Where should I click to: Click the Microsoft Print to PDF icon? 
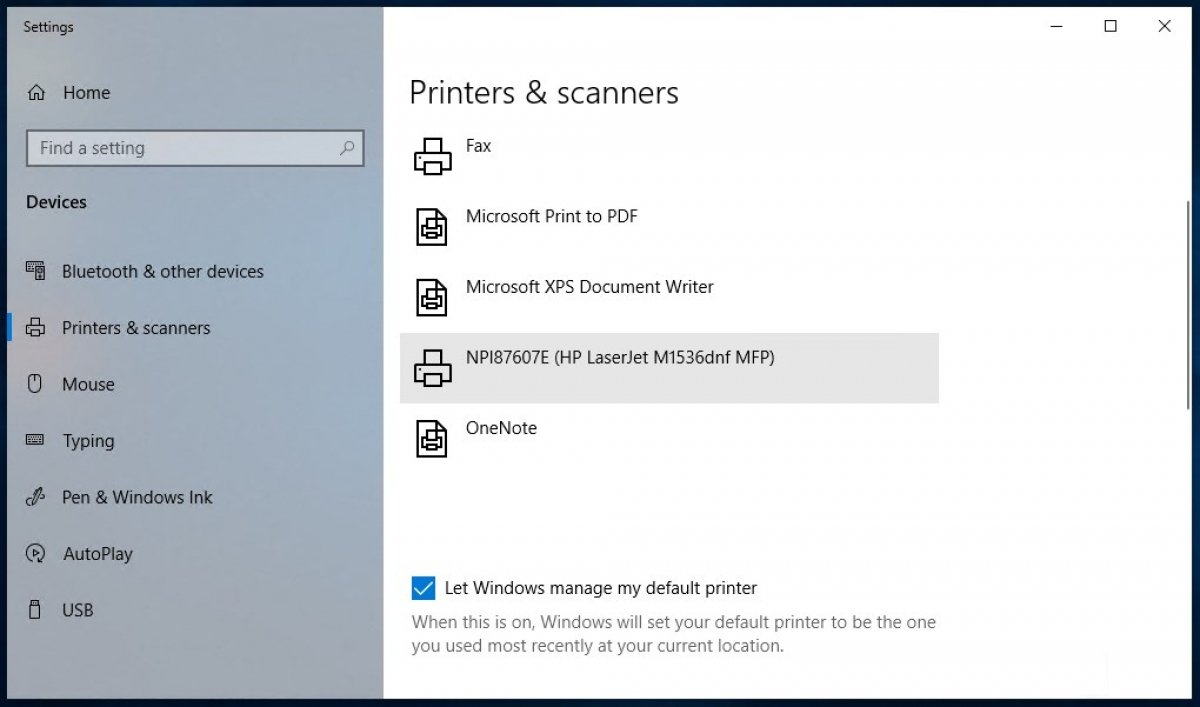click(x=432, y=227)
